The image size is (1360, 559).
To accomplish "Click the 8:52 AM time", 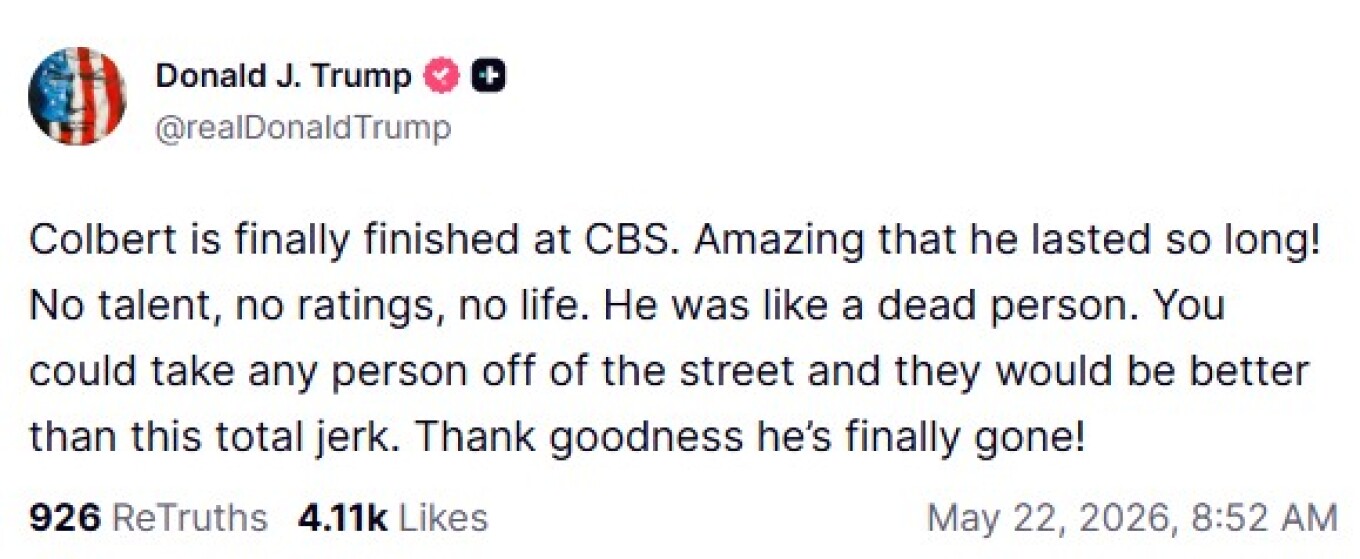I will click(1265, 517).
